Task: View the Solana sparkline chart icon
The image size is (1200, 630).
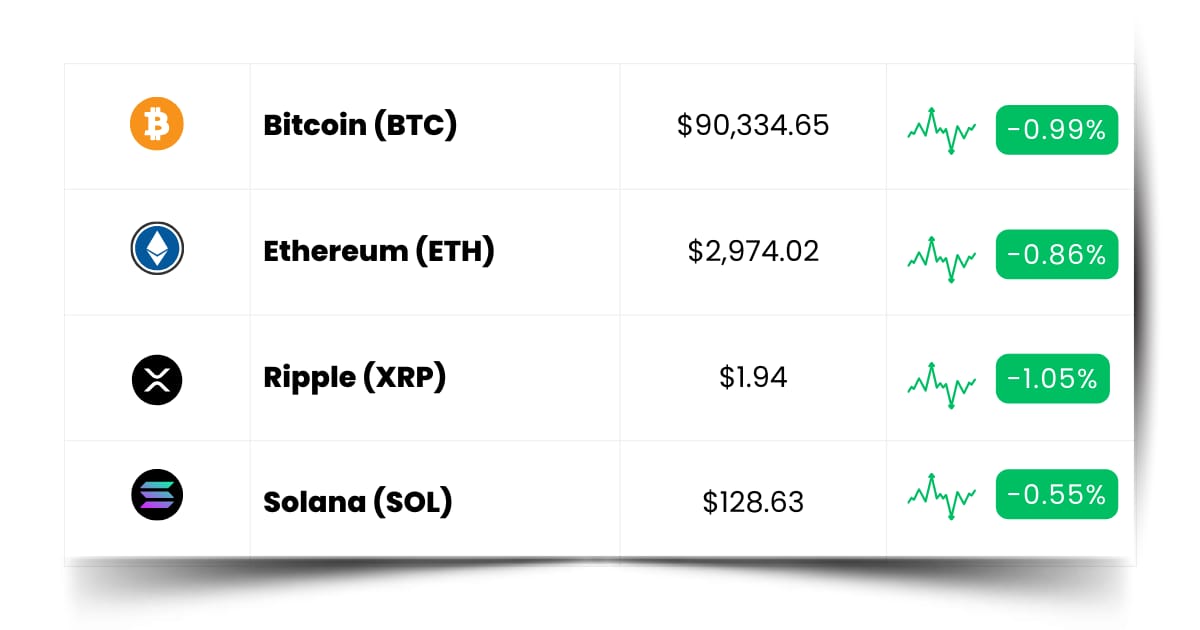Action: (x=941, y=496)
